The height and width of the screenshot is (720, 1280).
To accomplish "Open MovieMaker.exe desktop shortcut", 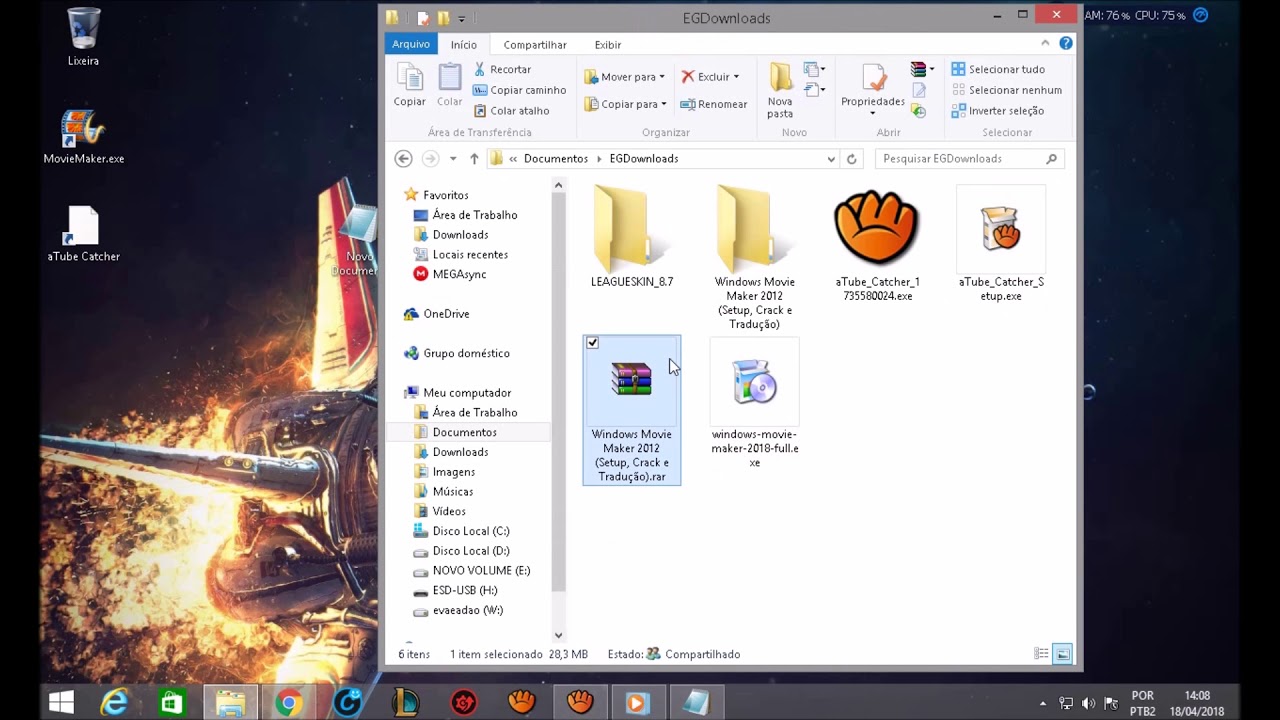I will 84,135.
